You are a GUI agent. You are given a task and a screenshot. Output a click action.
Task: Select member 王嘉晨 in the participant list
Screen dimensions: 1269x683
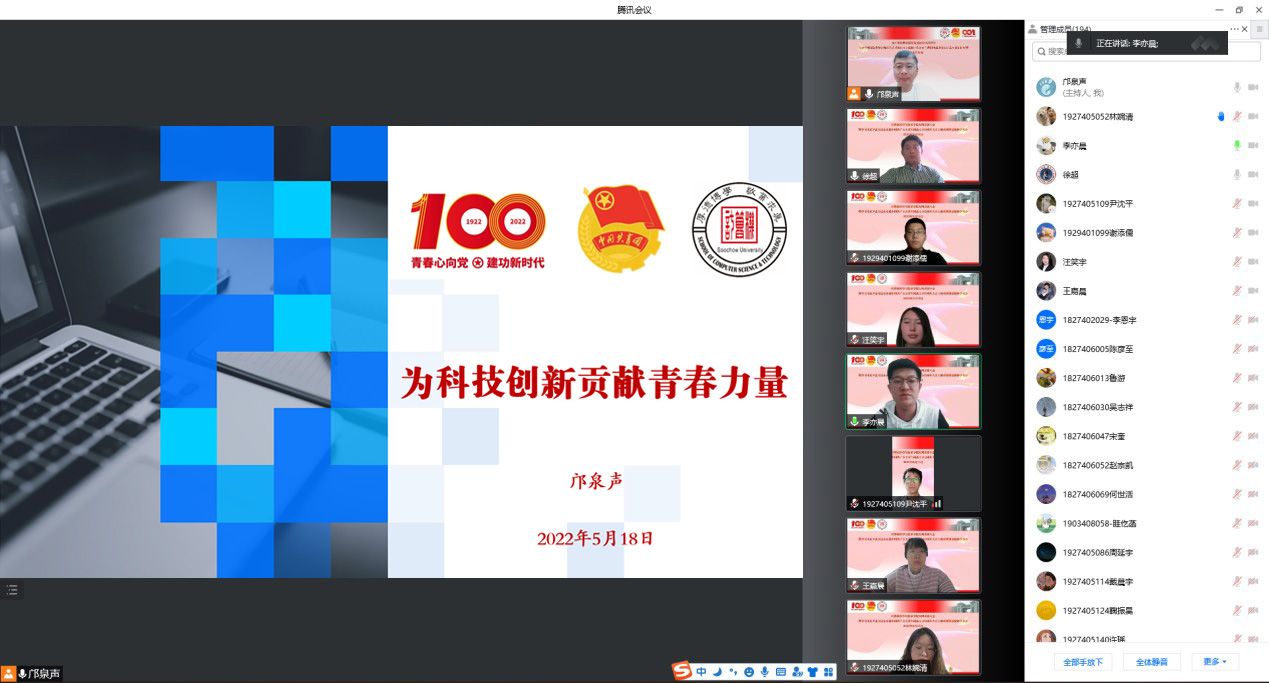coord(1075,291)
